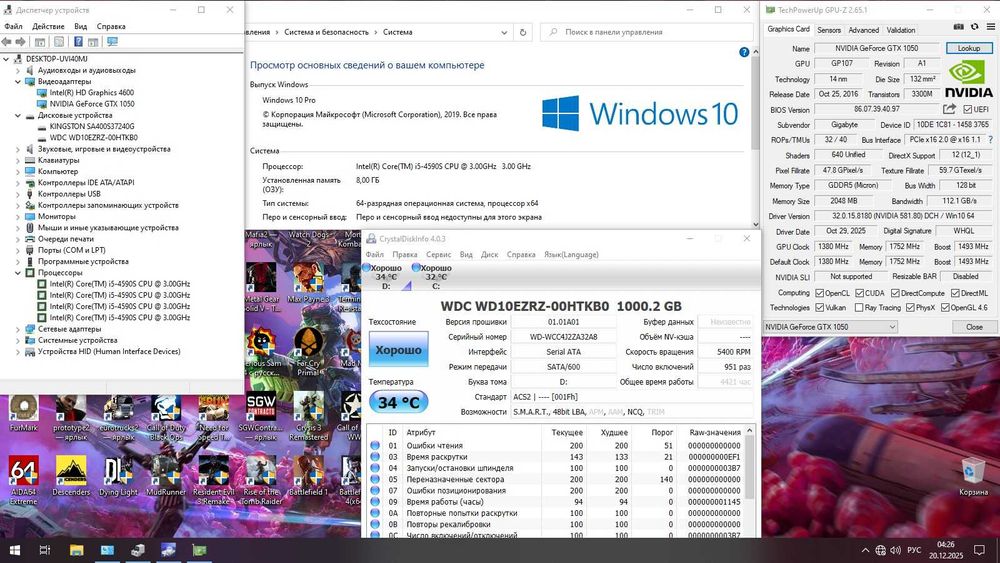Toggle CUDA checkbox in GPU-Z
Image resolution: width=1000 pixels, height=563 pixels.
(859, 293)
